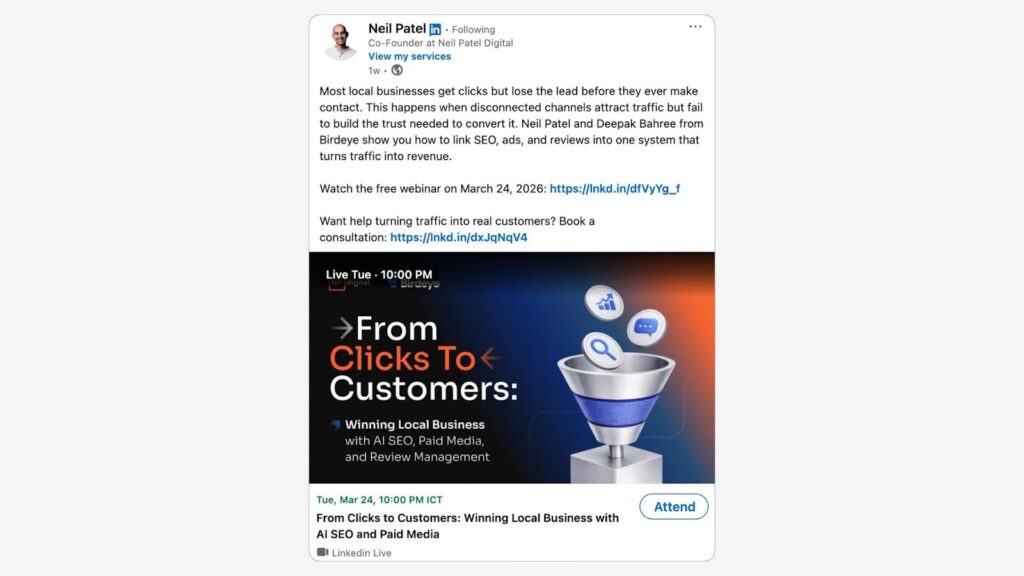Open the View my services link
This screenshot has width=1024, height=576.
tap(409, 56)
